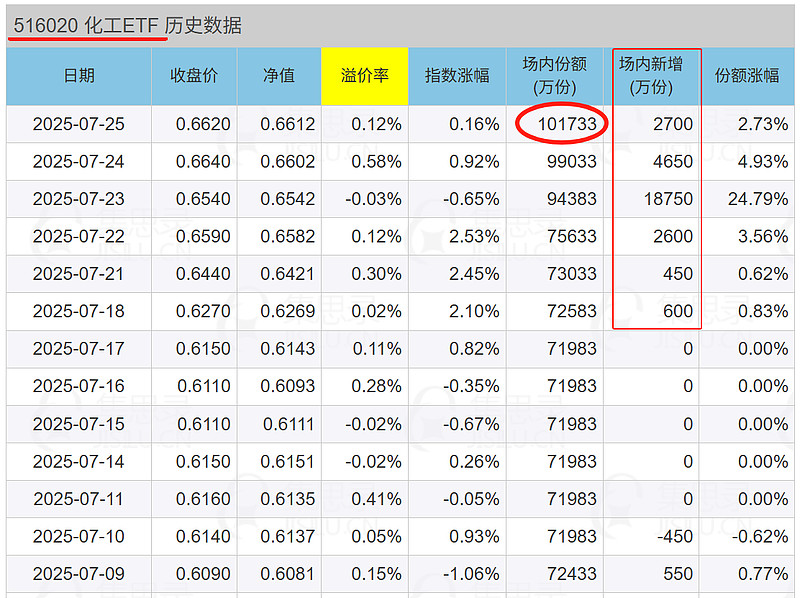Screen dimensions: 800x598
Task: Click the new shares value 2600
Action: [673, 236]
